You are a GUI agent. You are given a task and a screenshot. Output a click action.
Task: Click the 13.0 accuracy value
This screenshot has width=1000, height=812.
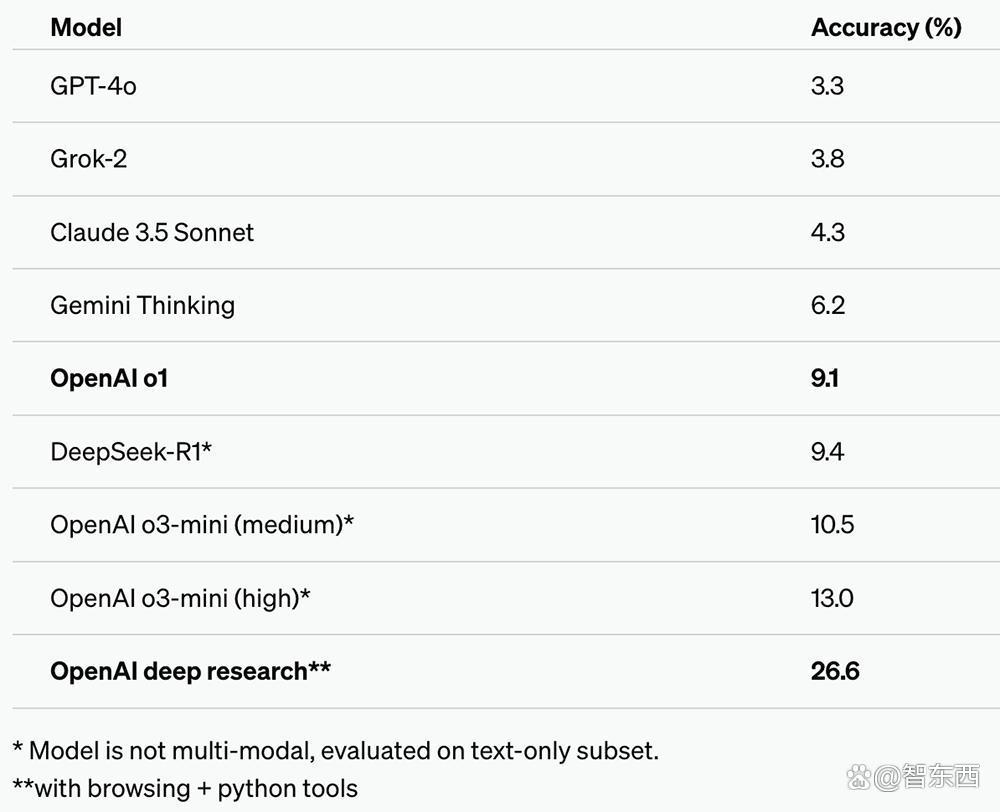pyautogui.click(x=832, y=598)
